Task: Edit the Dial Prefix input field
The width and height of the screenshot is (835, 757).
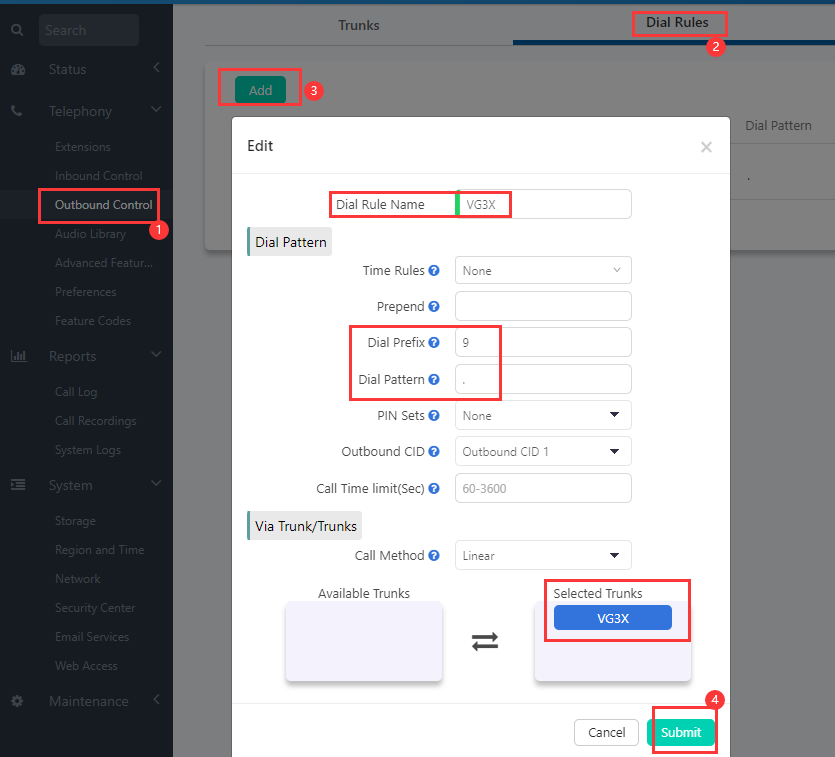Action: tap(543, 342)
